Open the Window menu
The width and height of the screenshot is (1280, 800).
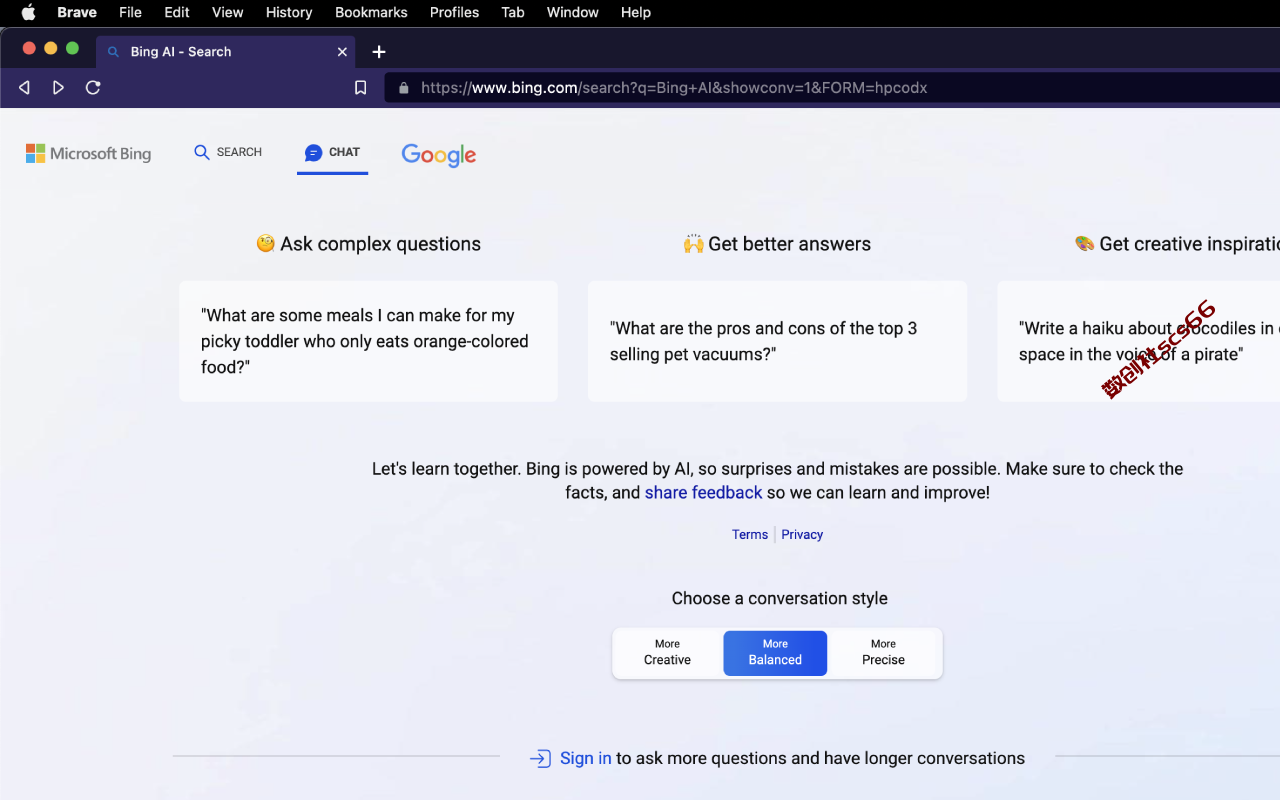coord(573,12)
